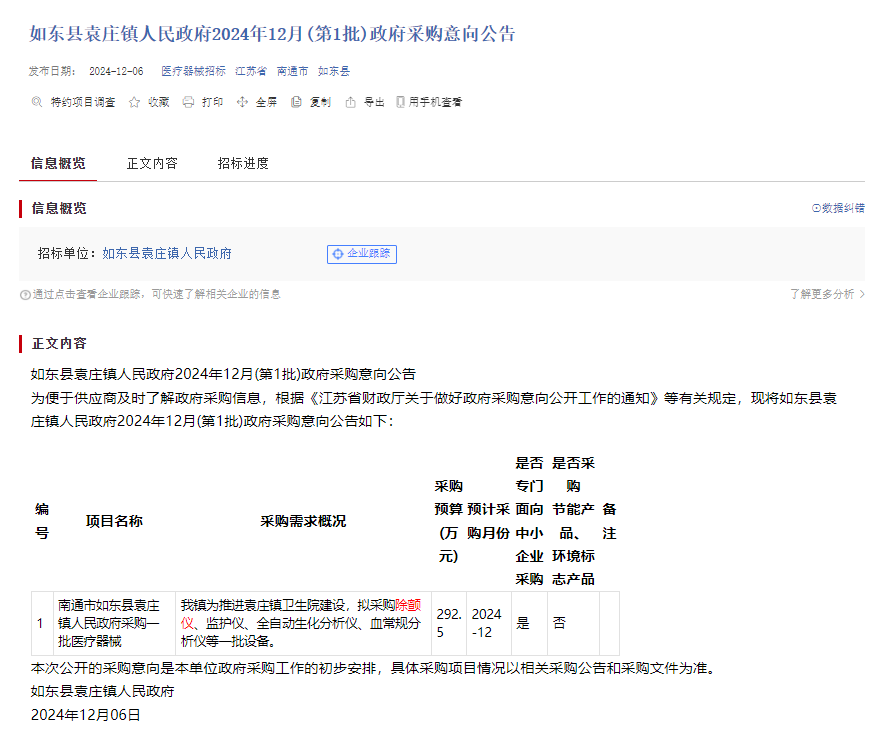Click the 企业跟踪 button
The height and width of the screenshot is (735, 875).
tap(362, 254)
